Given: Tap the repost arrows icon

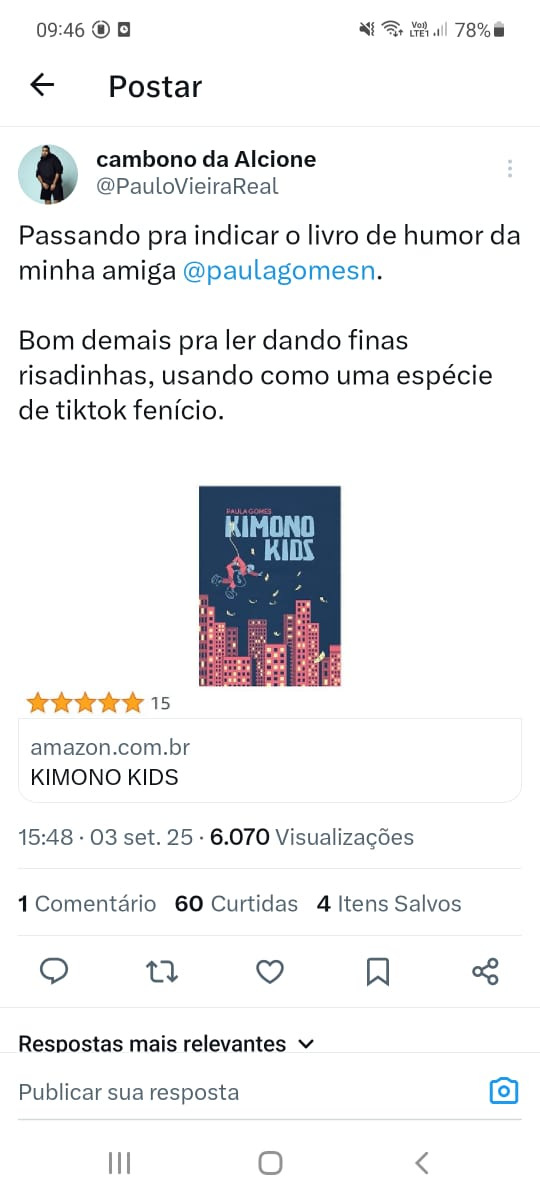Looking at the screenshot, I should 162,971.
